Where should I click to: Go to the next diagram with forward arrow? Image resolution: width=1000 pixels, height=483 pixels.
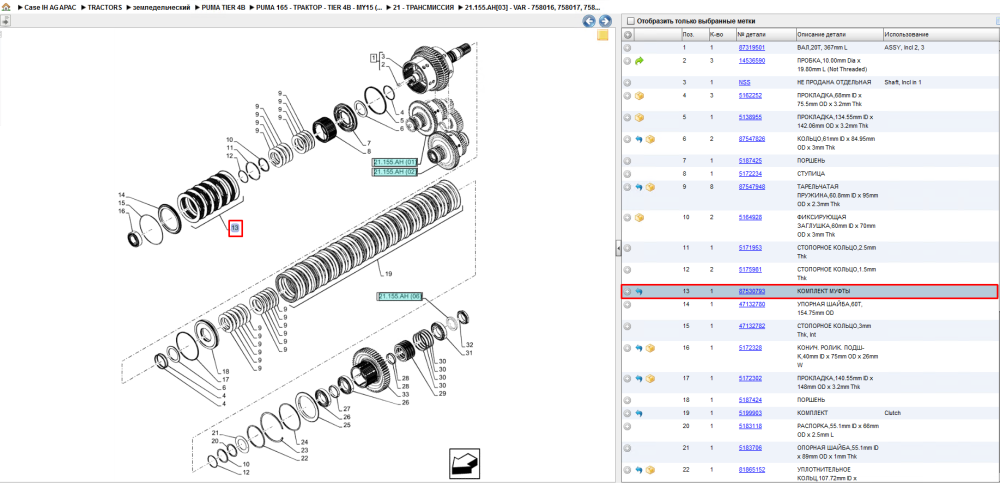click(x=603, y=21)
